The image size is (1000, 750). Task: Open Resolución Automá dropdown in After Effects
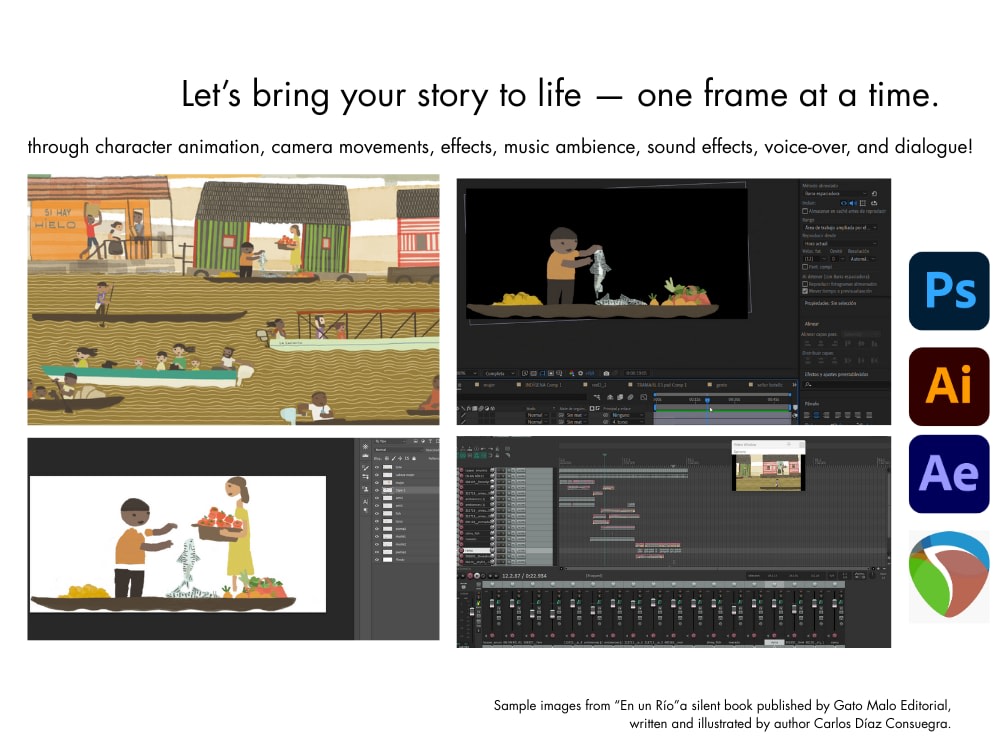pyautogui.click(x=864, y=259)
